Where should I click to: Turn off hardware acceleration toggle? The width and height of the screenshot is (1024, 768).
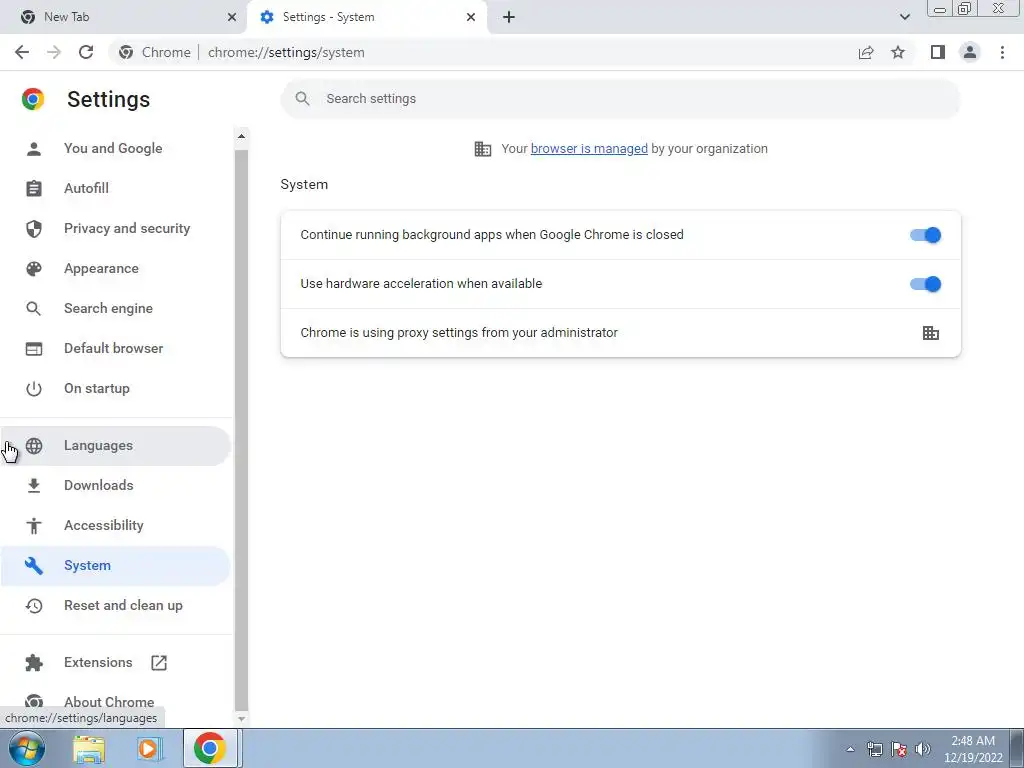point(925,284)
